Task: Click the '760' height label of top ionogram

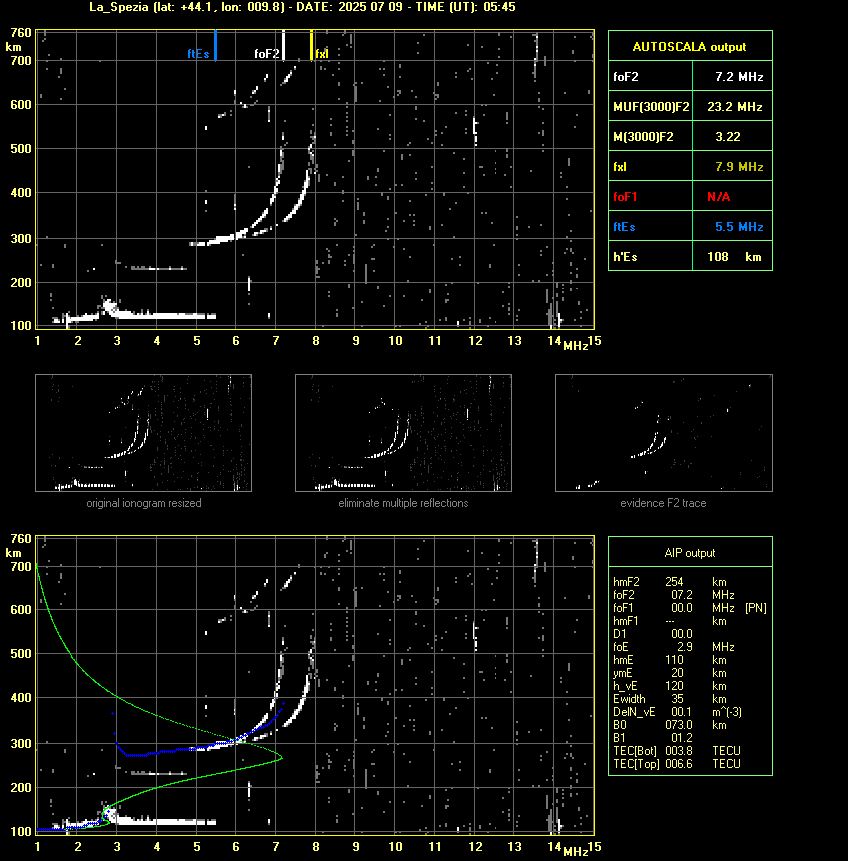Action: (x=21, y=33)
